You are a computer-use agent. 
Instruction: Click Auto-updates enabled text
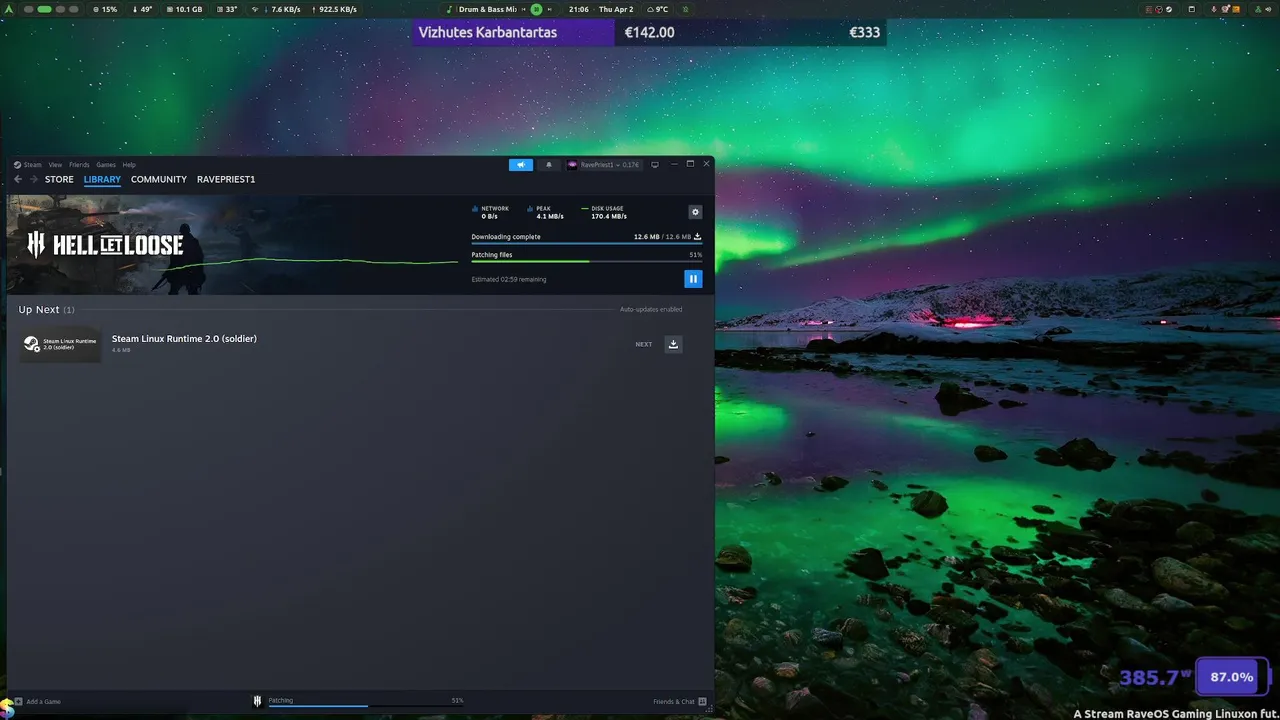click(651, 309)
